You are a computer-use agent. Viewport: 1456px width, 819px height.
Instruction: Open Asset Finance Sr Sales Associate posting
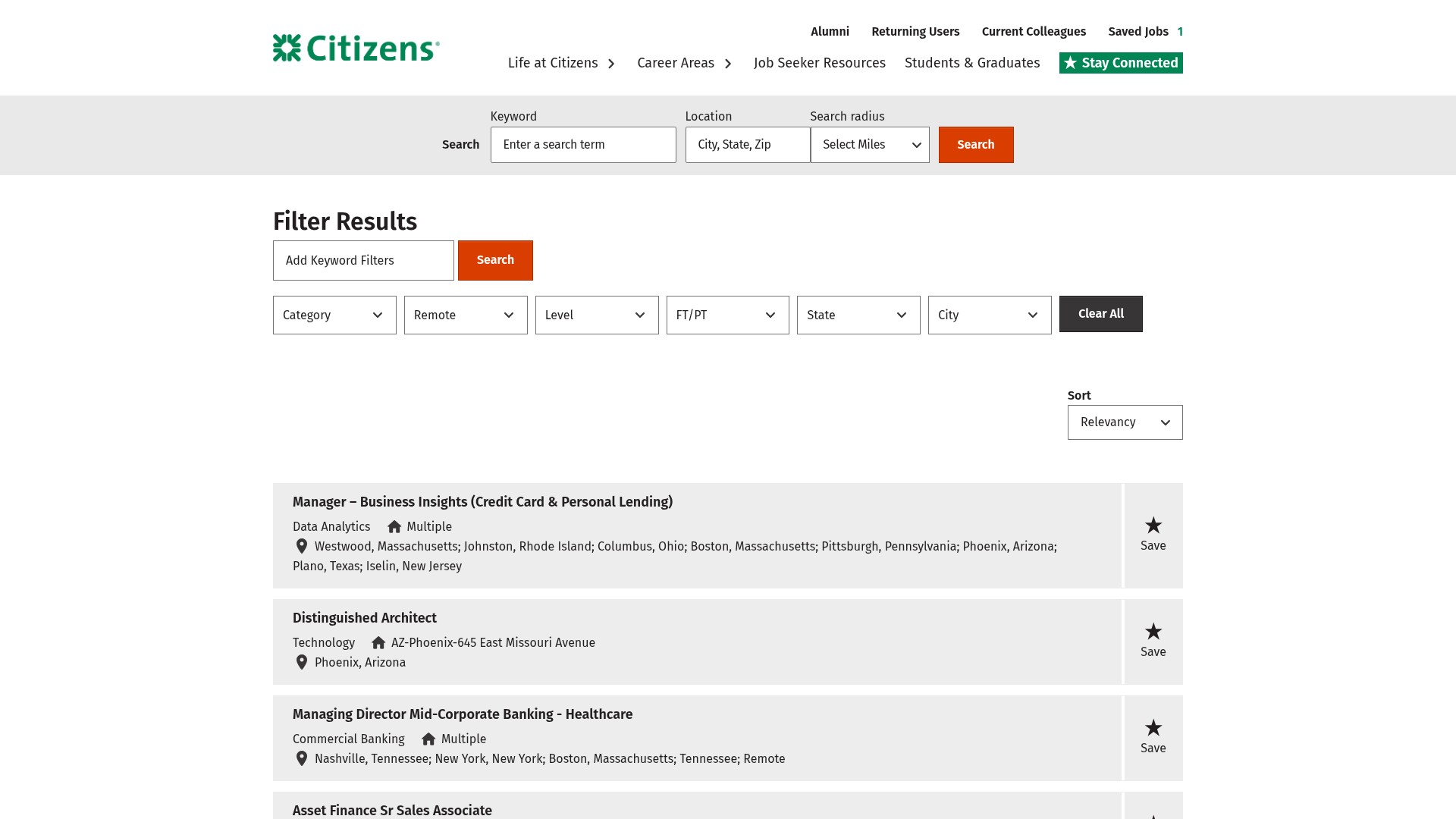pos(392,811)
